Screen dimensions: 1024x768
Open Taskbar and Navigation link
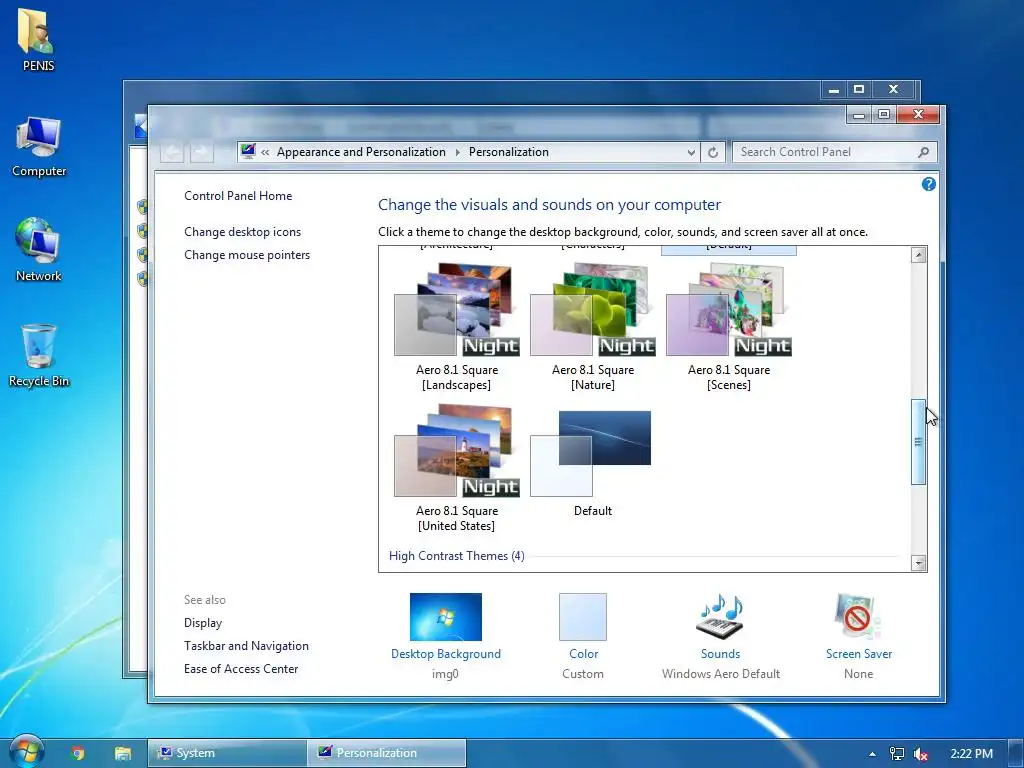click(x=246, y=646)
